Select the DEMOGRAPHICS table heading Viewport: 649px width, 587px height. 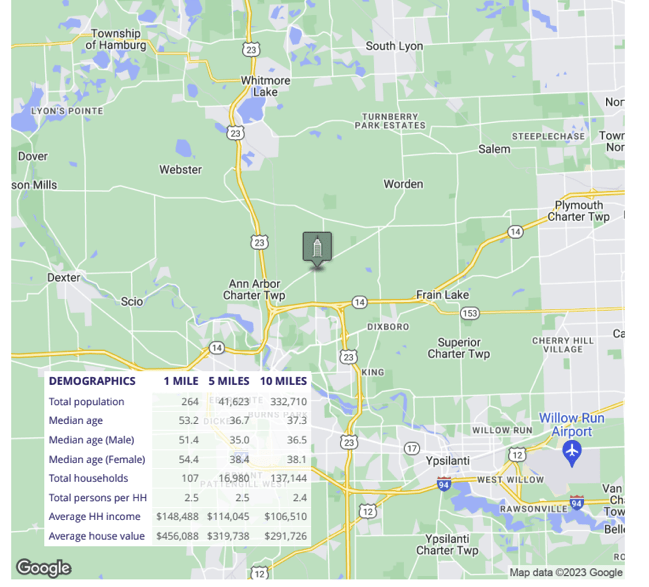(92, 381)
